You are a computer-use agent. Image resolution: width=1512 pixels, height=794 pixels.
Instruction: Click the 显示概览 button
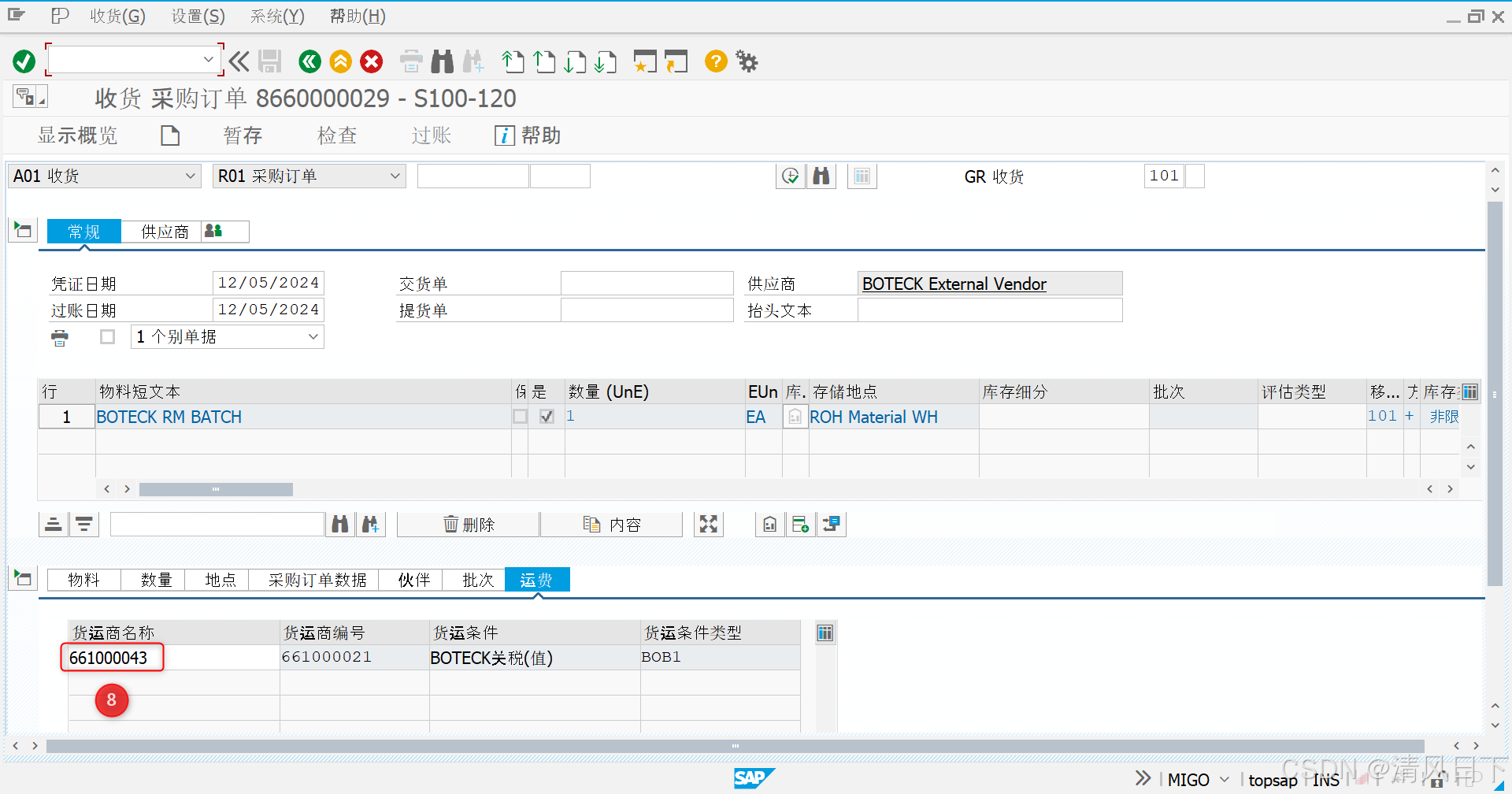pyautogui.click(x=77, y=135)
